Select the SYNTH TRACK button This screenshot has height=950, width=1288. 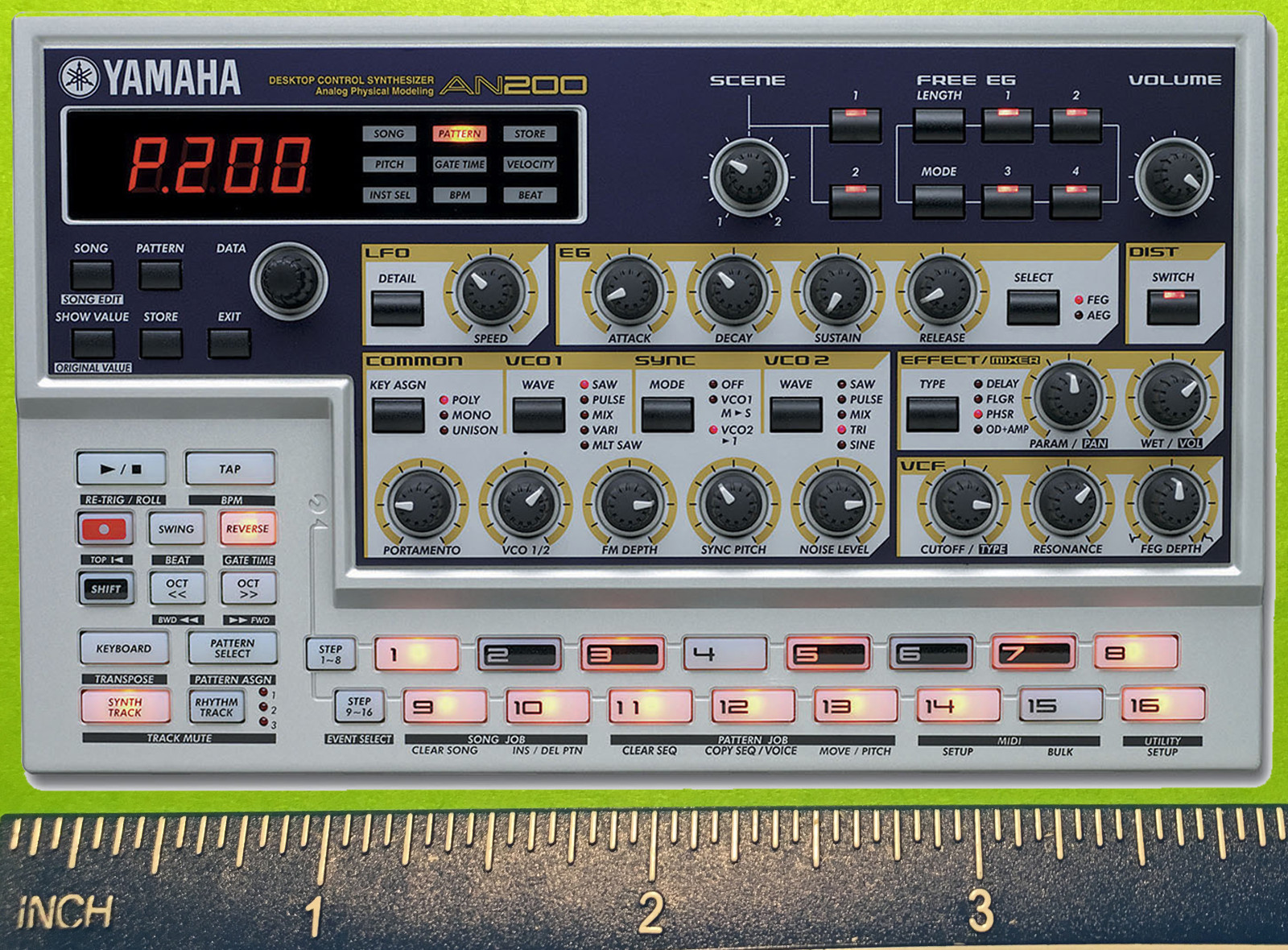point(125,707)
